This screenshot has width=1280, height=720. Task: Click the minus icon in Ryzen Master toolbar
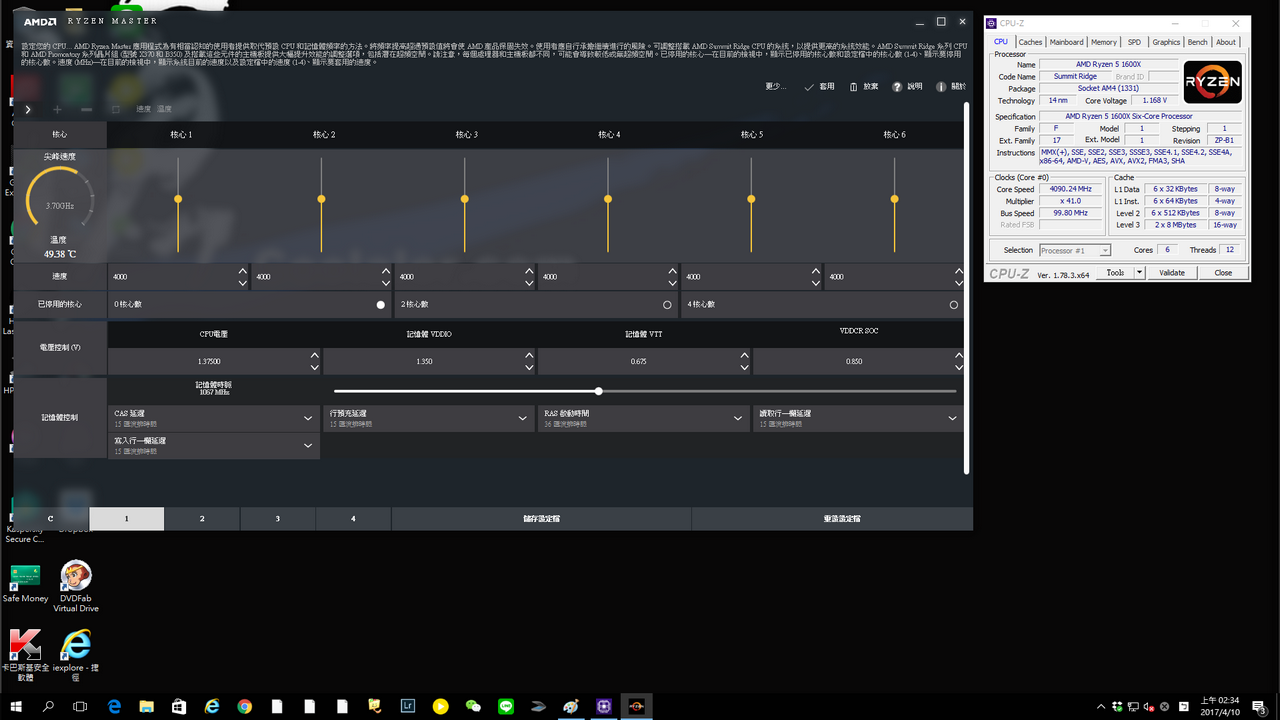(x=87, y=109)
